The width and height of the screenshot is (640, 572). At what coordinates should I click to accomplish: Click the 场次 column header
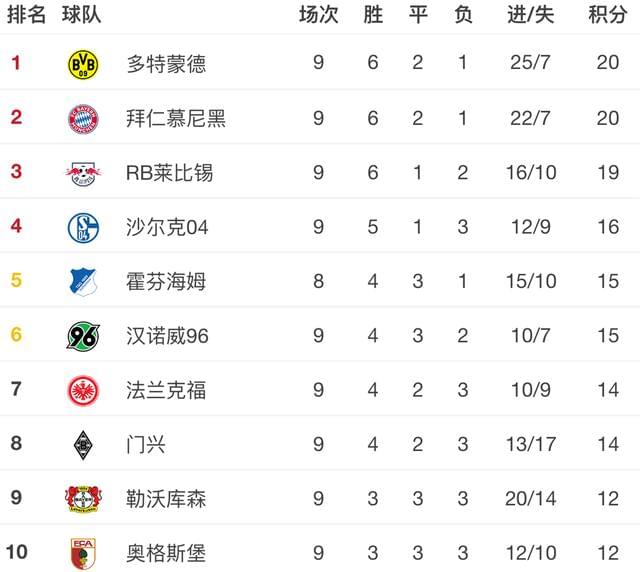click(x=318, y=15)
